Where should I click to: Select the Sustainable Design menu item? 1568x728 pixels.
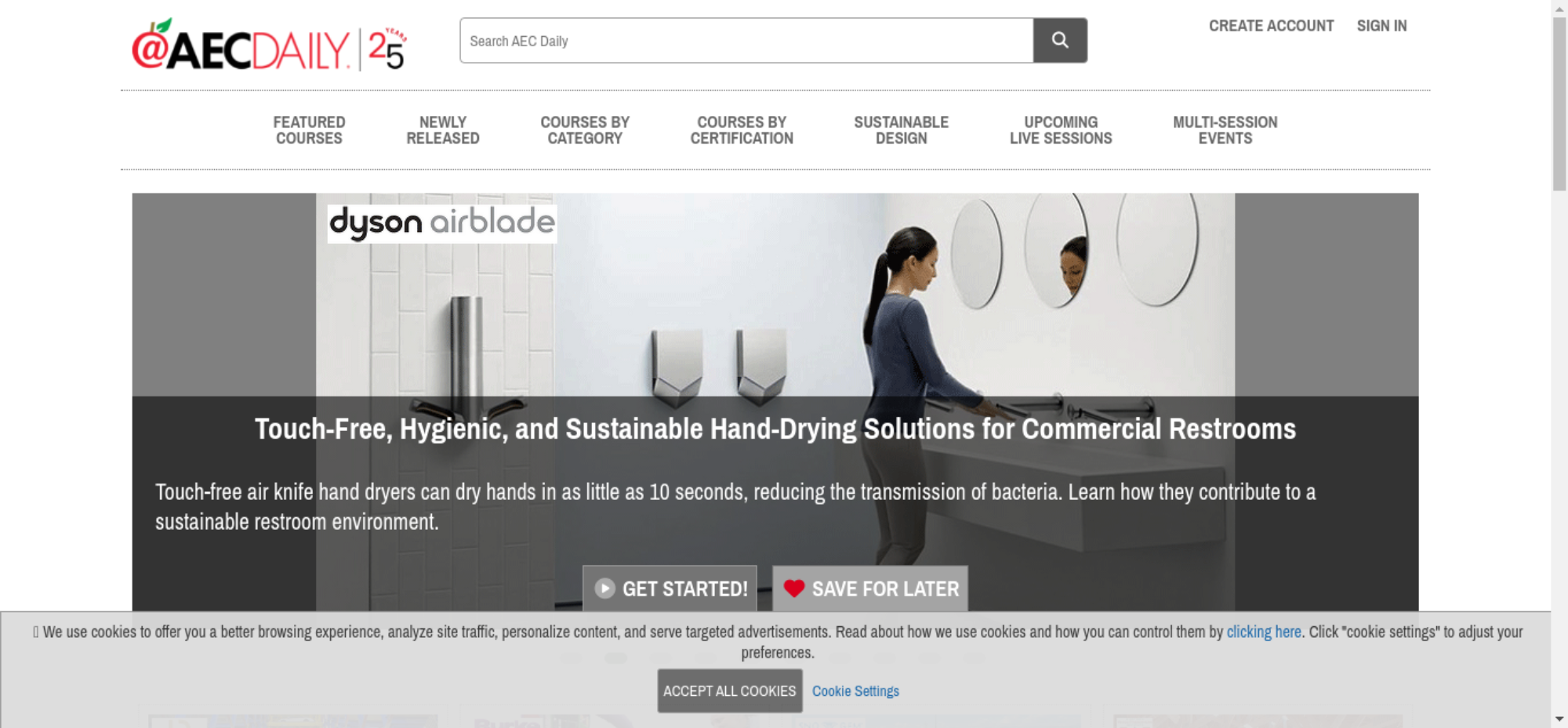(902, 130)
